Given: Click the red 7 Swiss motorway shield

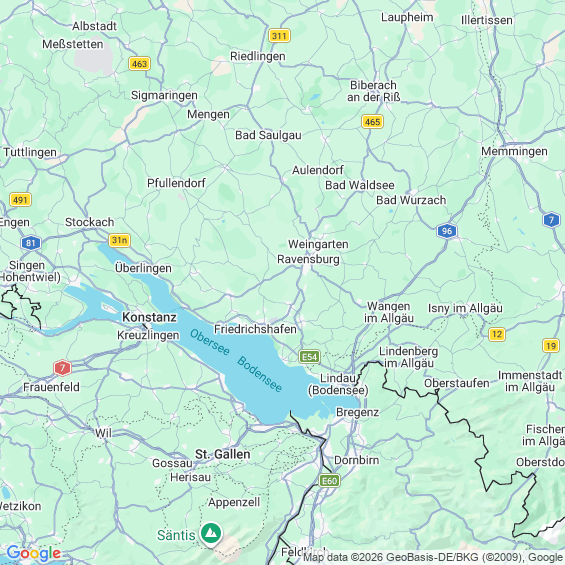Looking at the screenshot, I should pyautogui.click(x=62, y=368).
